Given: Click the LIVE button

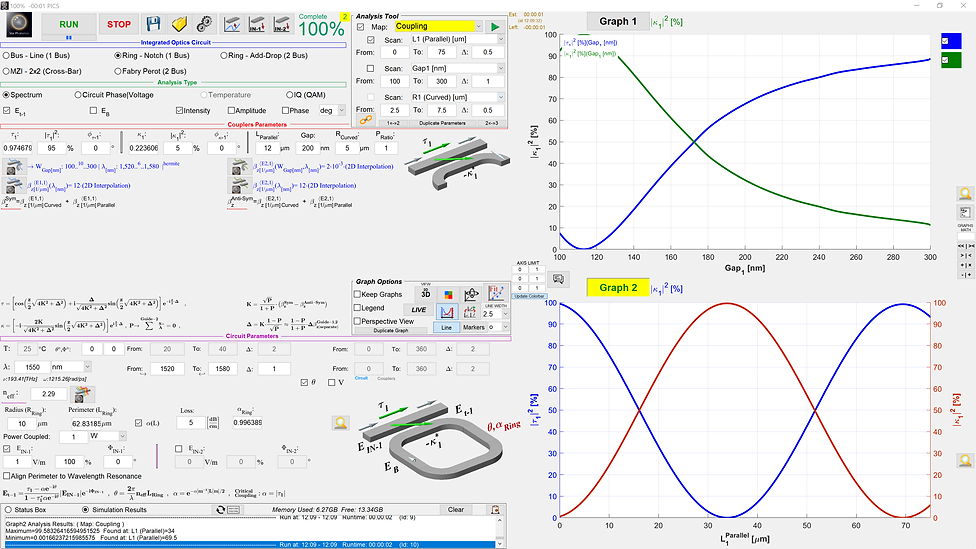Looking at the screenshot, I should (x=418, y=310).
